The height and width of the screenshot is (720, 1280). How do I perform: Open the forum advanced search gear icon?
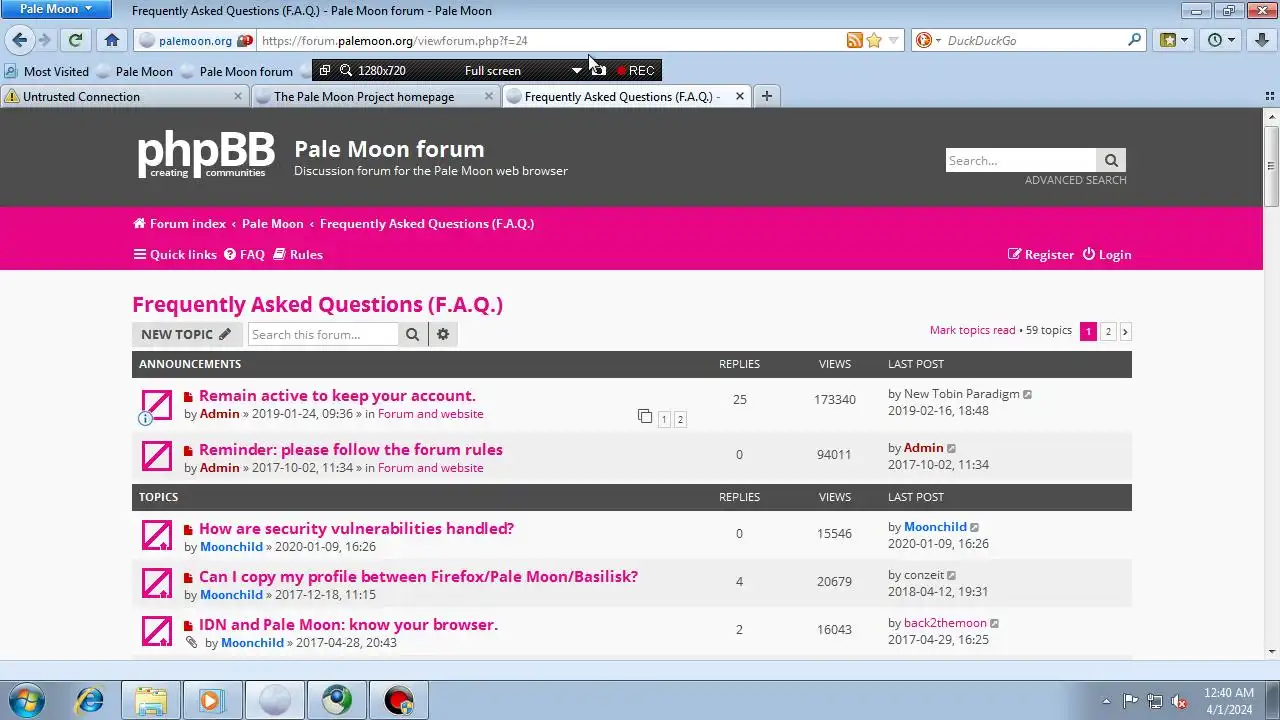pos(443,334)
